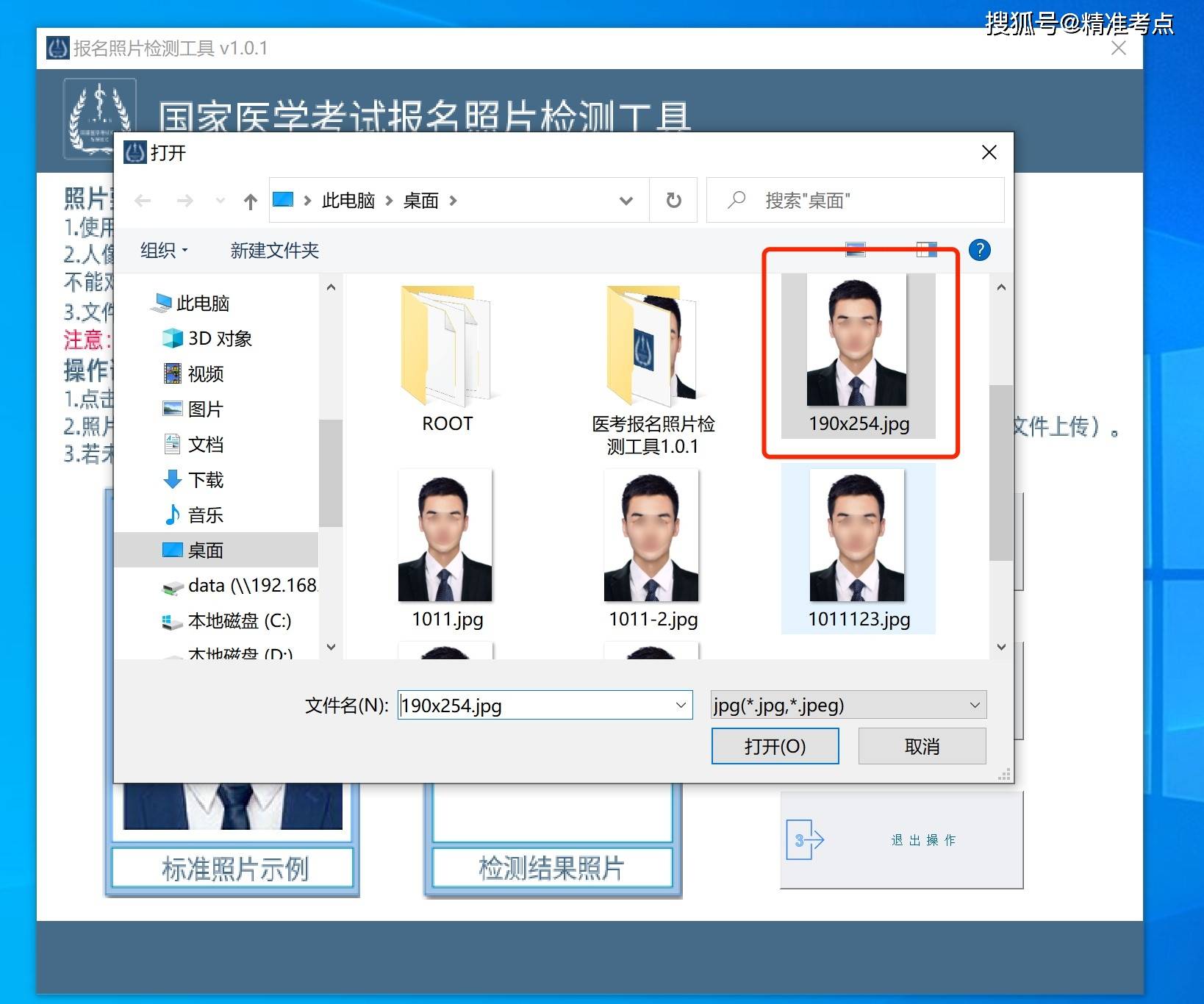This screenshot has height=1004, width=1204.
Task: Click 桌面 in the address path
Action: (x=420, y=200)
